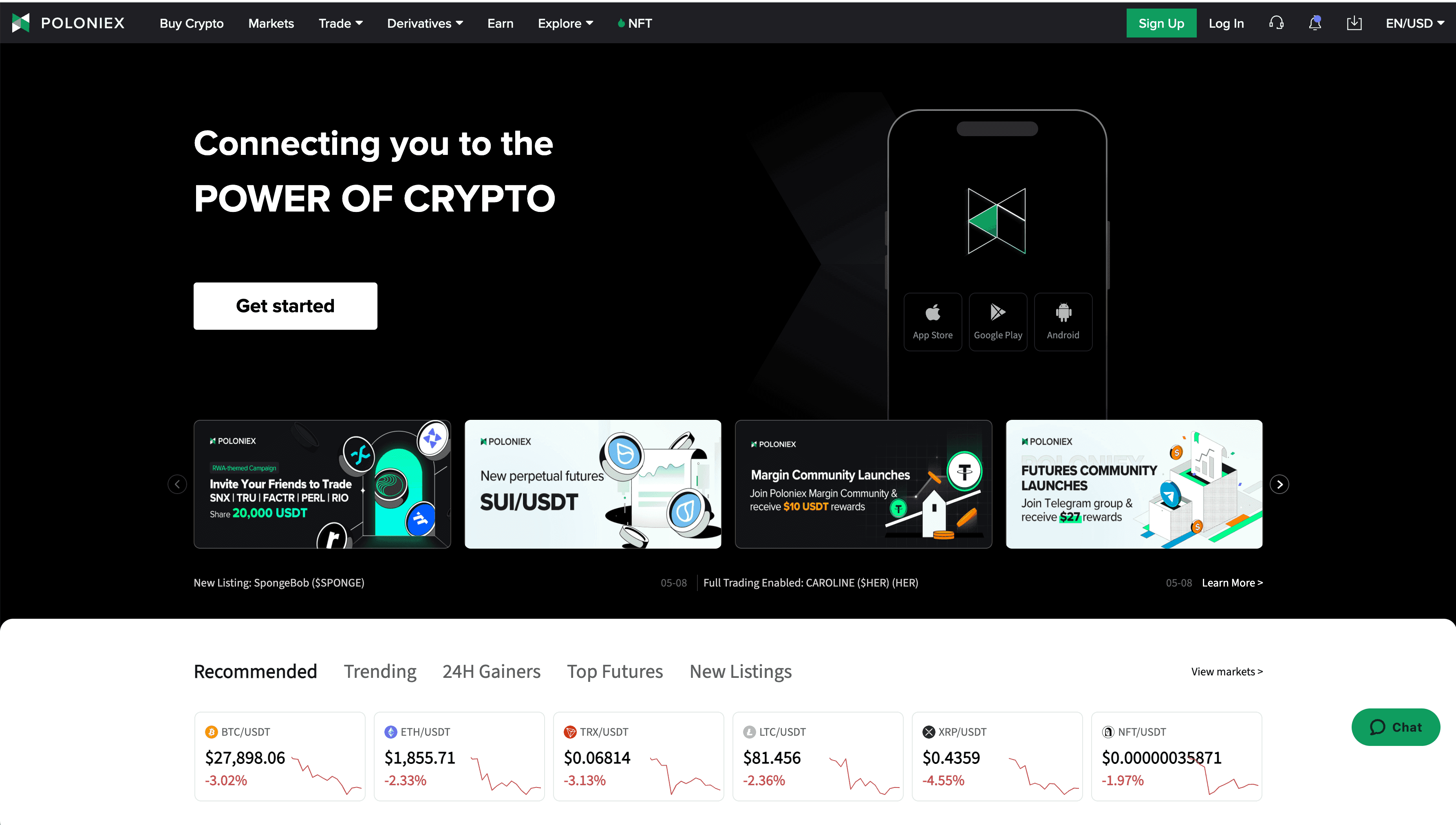This screenshot has height=825, width=1456.
Task: Open the Invite Your Friends to Trade banner
Action: tap(322, 485)
